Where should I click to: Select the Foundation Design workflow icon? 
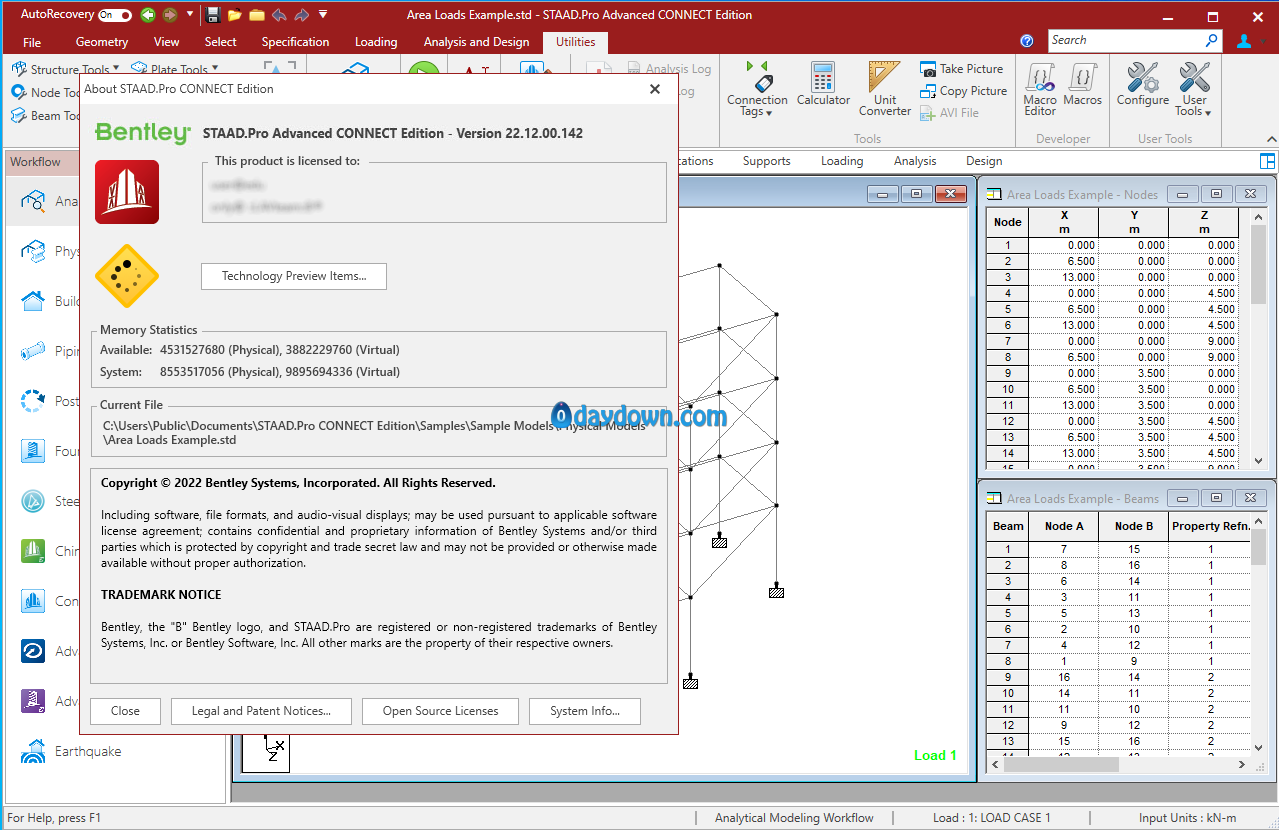coord(34,451)
